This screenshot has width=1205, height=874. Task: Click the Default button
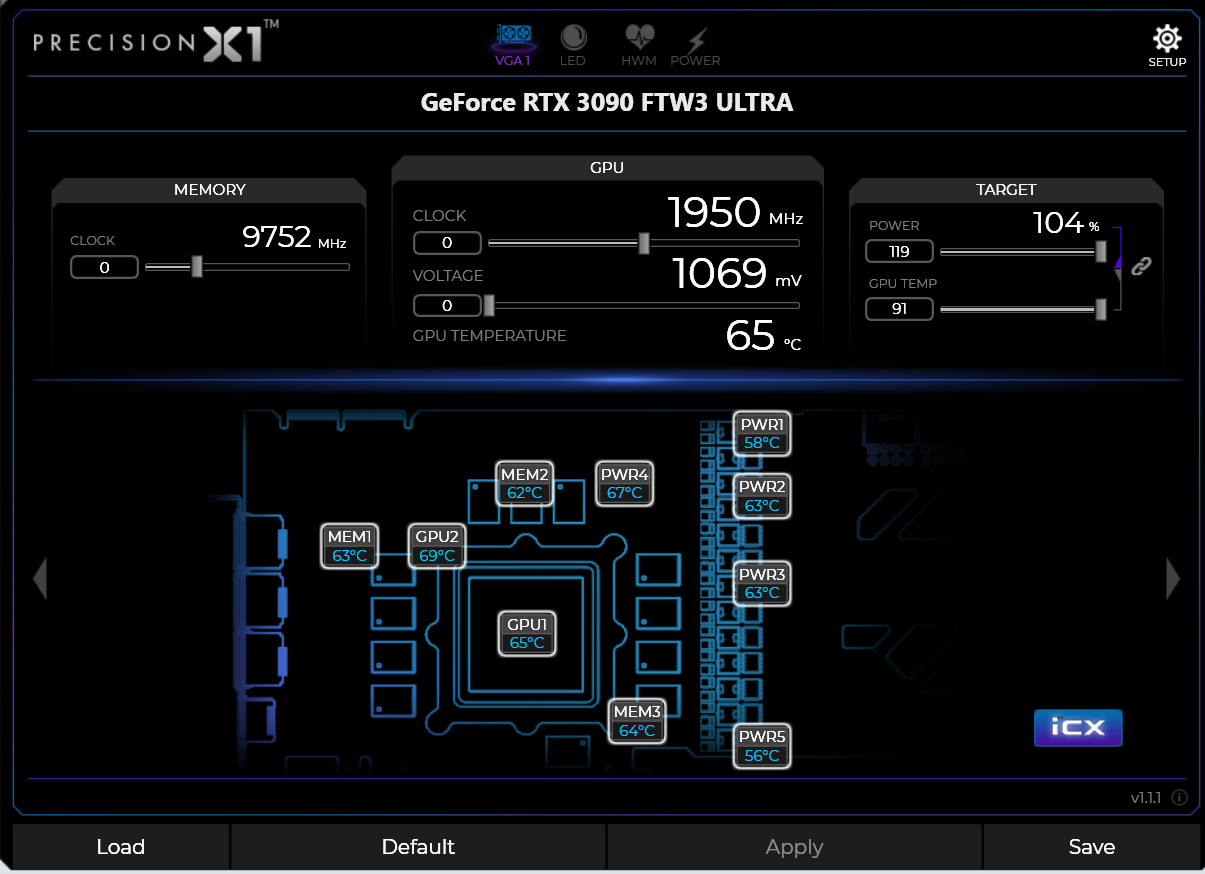(x=418, y=847)
